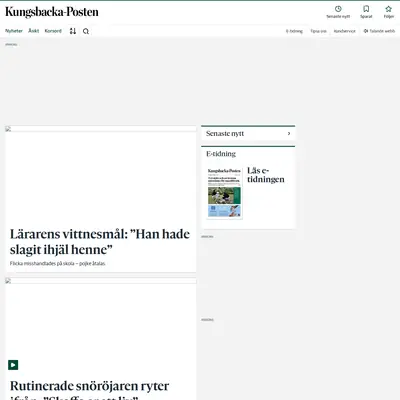
Task: Click the video play icon on snöröjaren article
Action: point(13,365)
